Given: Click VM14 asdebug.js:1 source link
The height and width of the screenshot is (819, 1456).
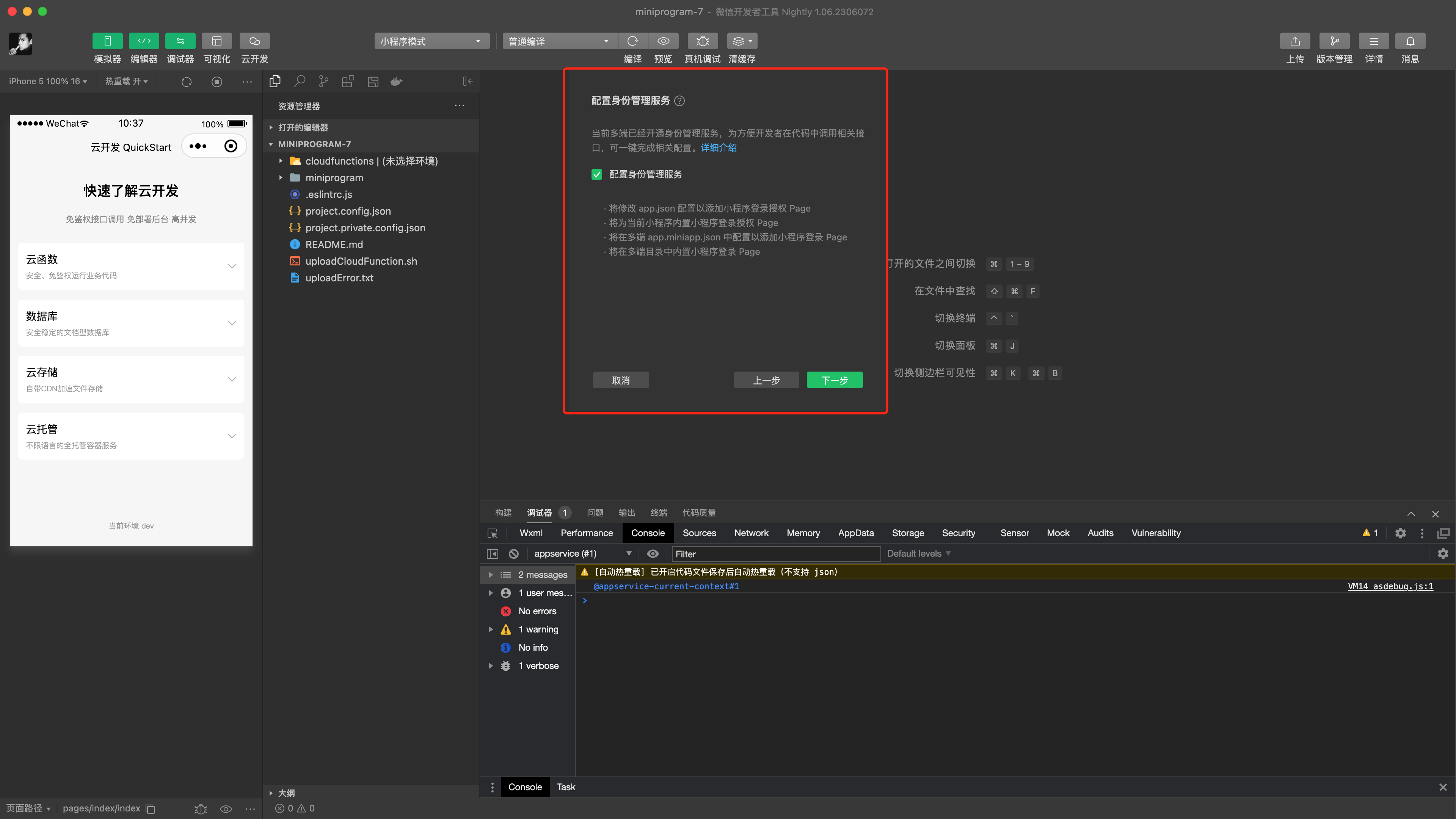Looking at the screenshot, I should pyautogui.click(x=1390, y=587).
